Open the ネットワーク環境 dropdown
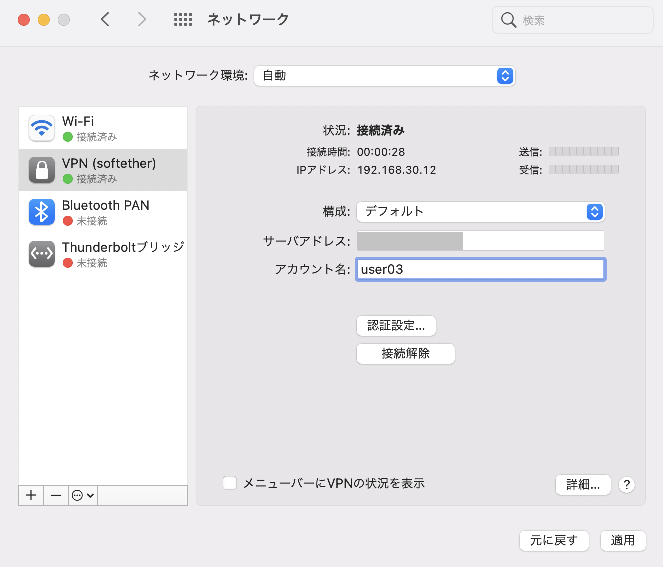The image size is (663, 567). (x=384, y=76)
